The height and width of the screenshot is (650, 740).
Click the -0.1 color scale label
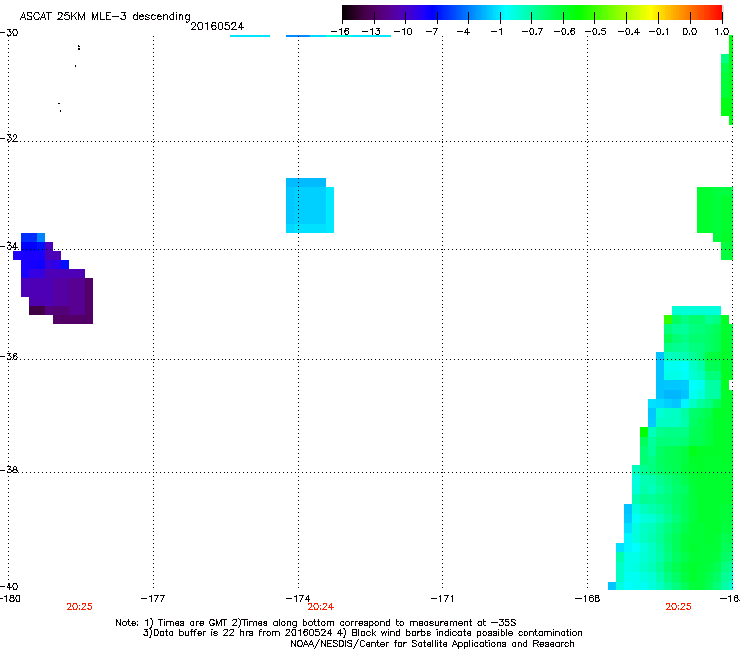pyautogui.click(x=659, y=32)
